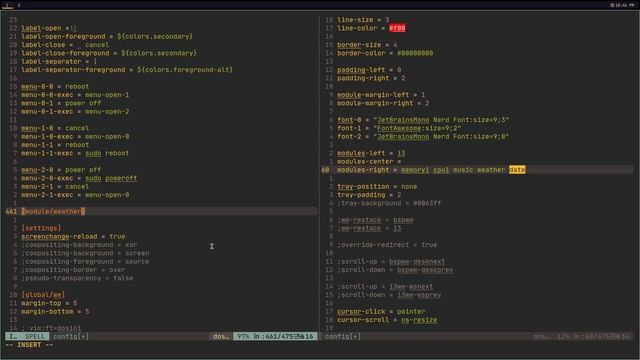Click ;pseudo-transparency = false comment
The height and width of the screenshot is (360, 640).
[77, 278]
